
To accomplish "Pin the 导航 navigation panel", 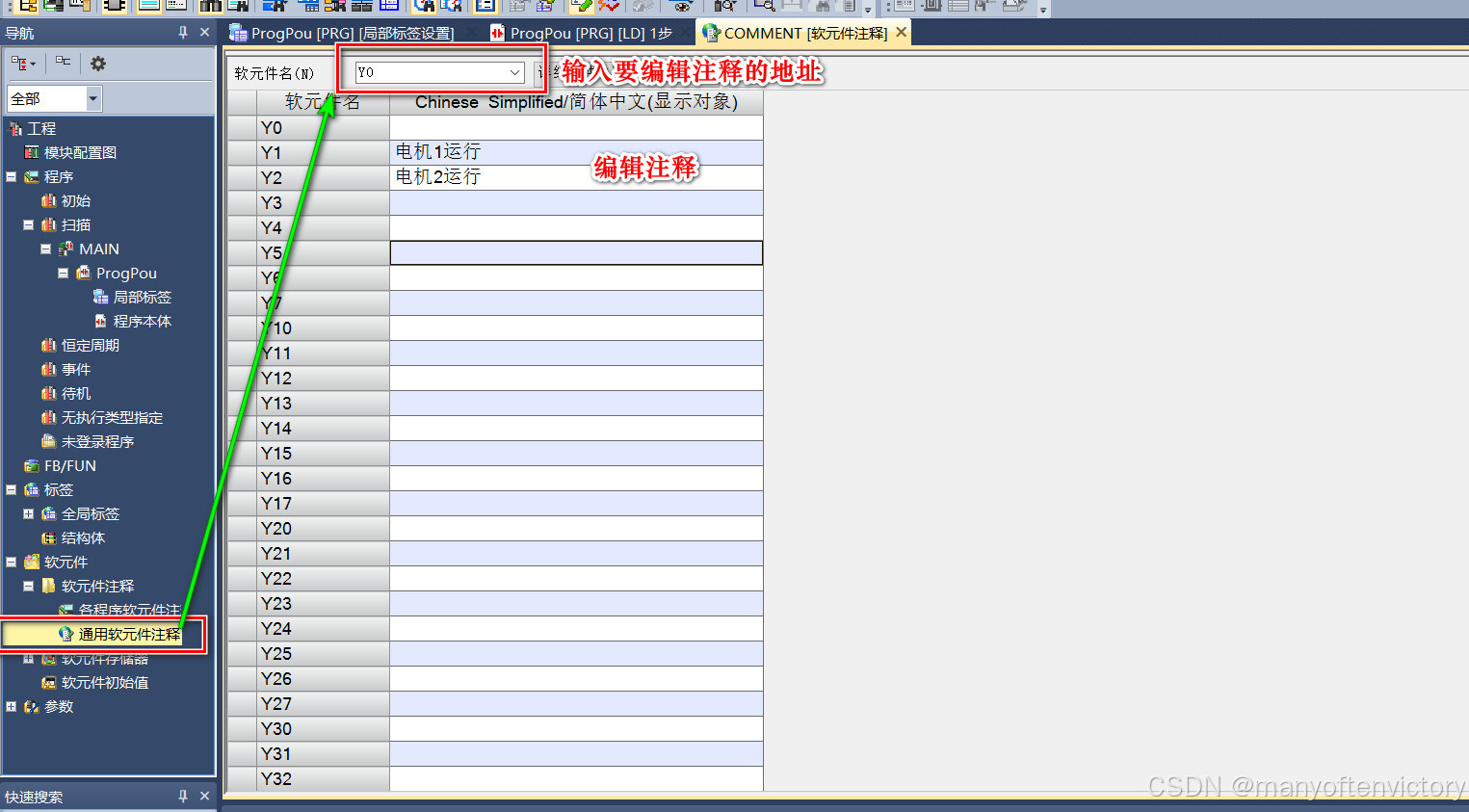I will point(183,33).
